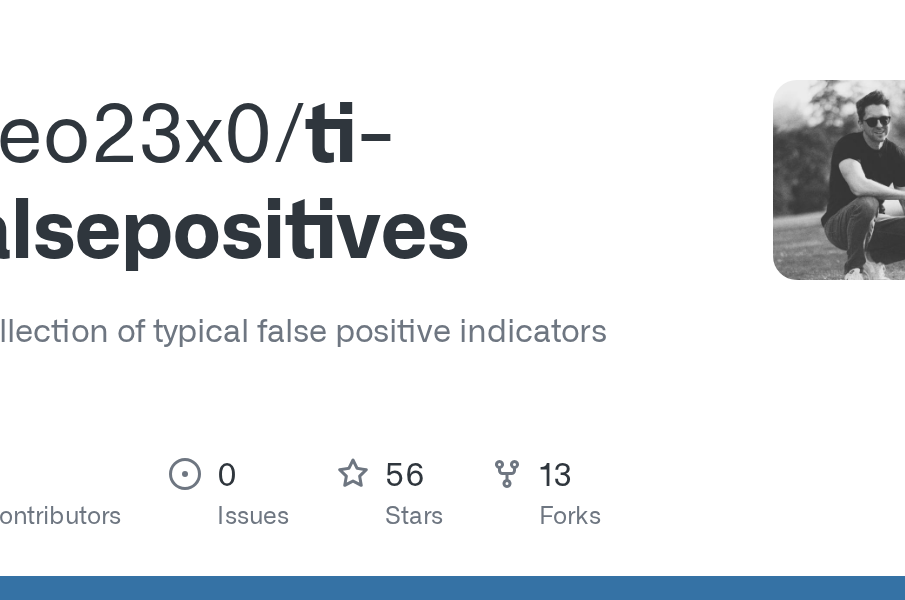
Task: Click the Stars star icon
Action: [x=352, y=474]
